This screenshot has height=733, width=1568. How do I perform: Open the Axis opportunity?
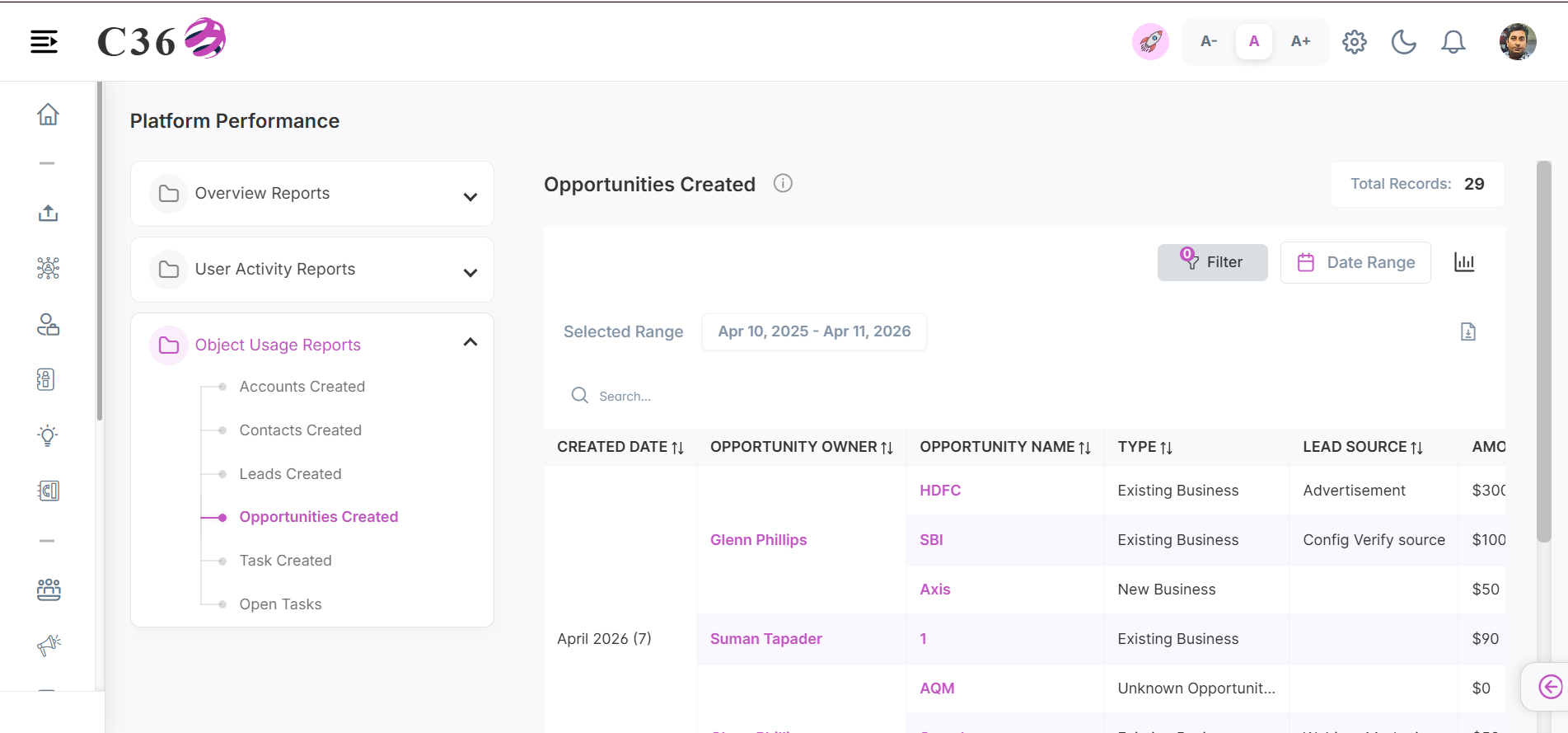click(935, 590)
